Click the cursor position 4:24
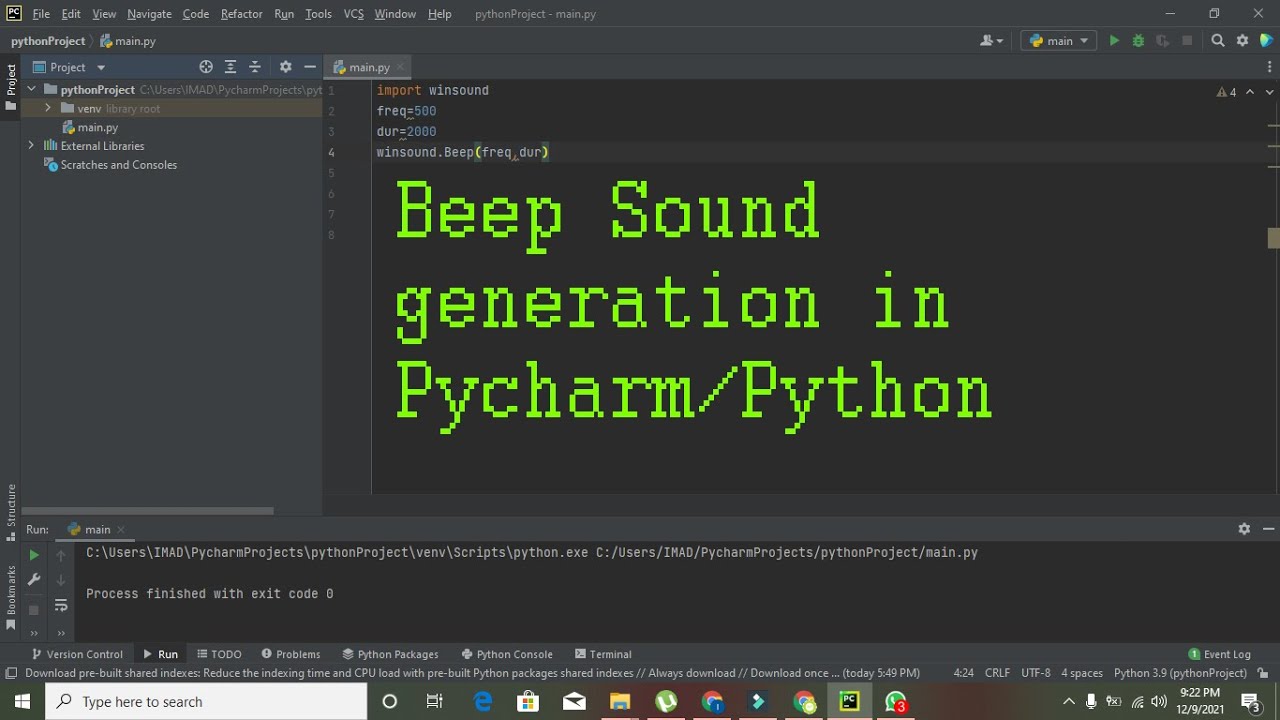This screenshot has width=1280, height=720. [x=964, y=673]
